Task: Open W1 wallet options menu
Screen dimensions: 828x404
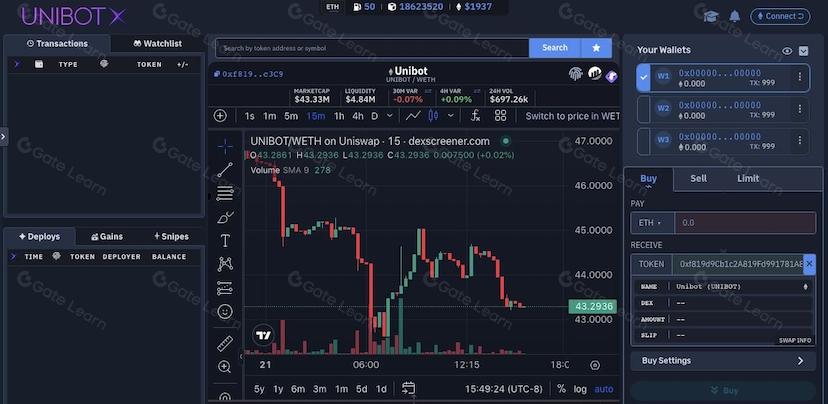Action: point(799,77)
